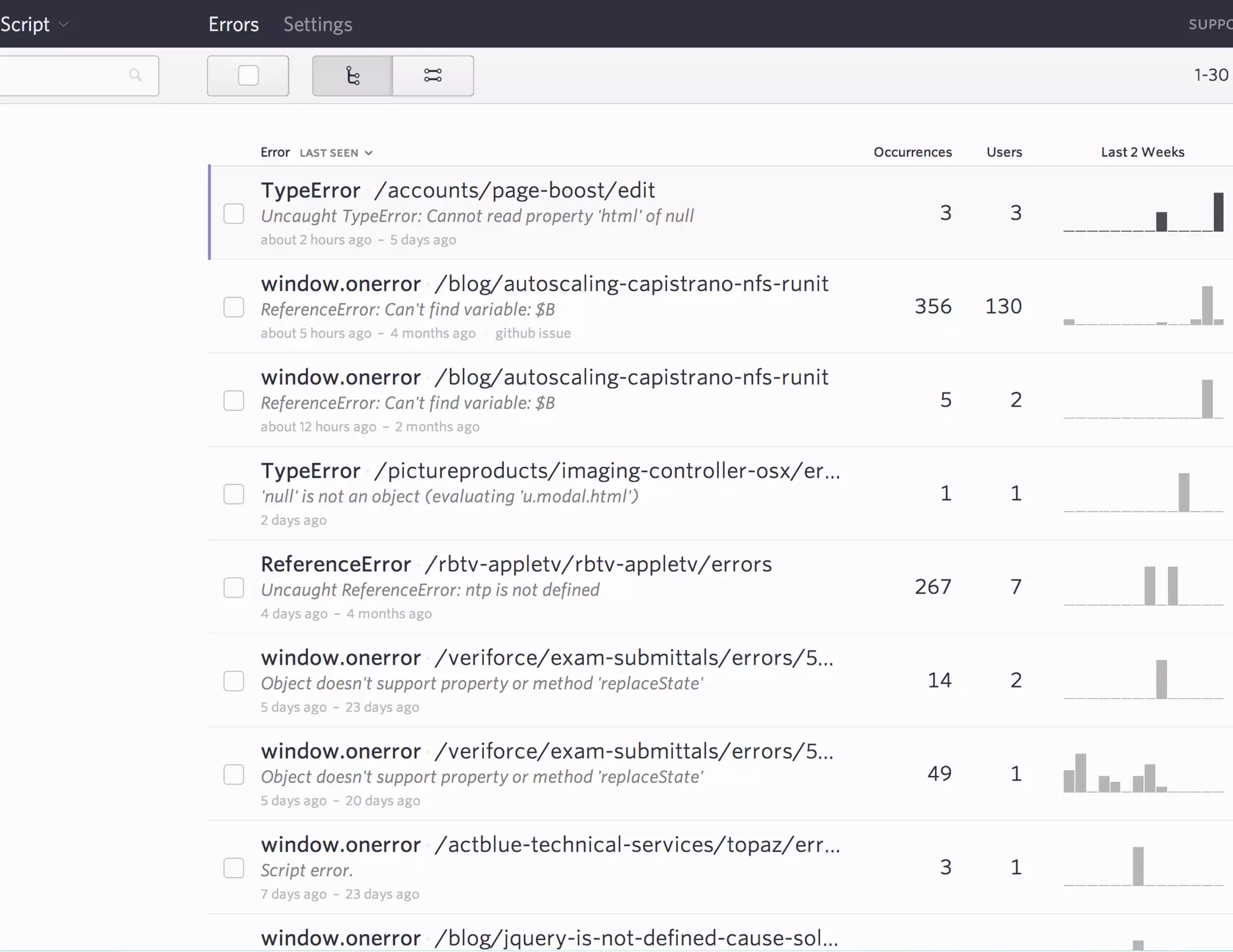Click the Occurrences column header

[912, 152]
